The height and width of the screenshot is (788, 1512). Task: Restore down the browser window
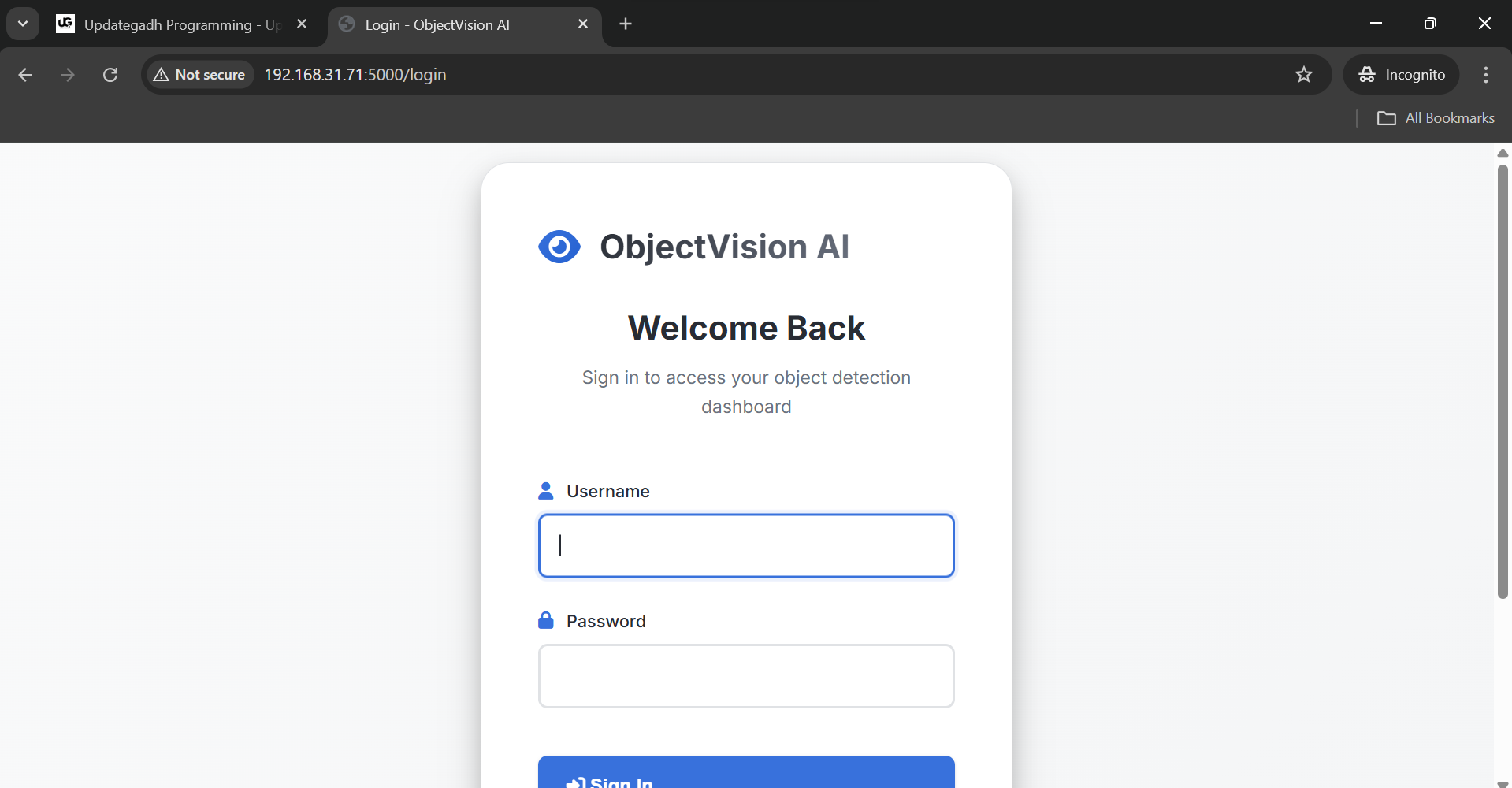coord(1430,24)
